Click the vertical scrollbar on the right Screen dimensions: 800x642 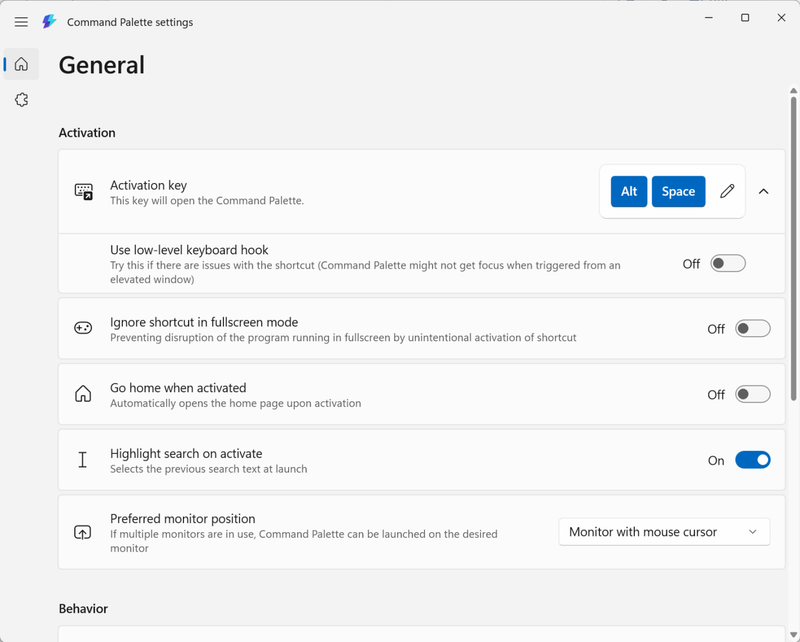(794, 250)
